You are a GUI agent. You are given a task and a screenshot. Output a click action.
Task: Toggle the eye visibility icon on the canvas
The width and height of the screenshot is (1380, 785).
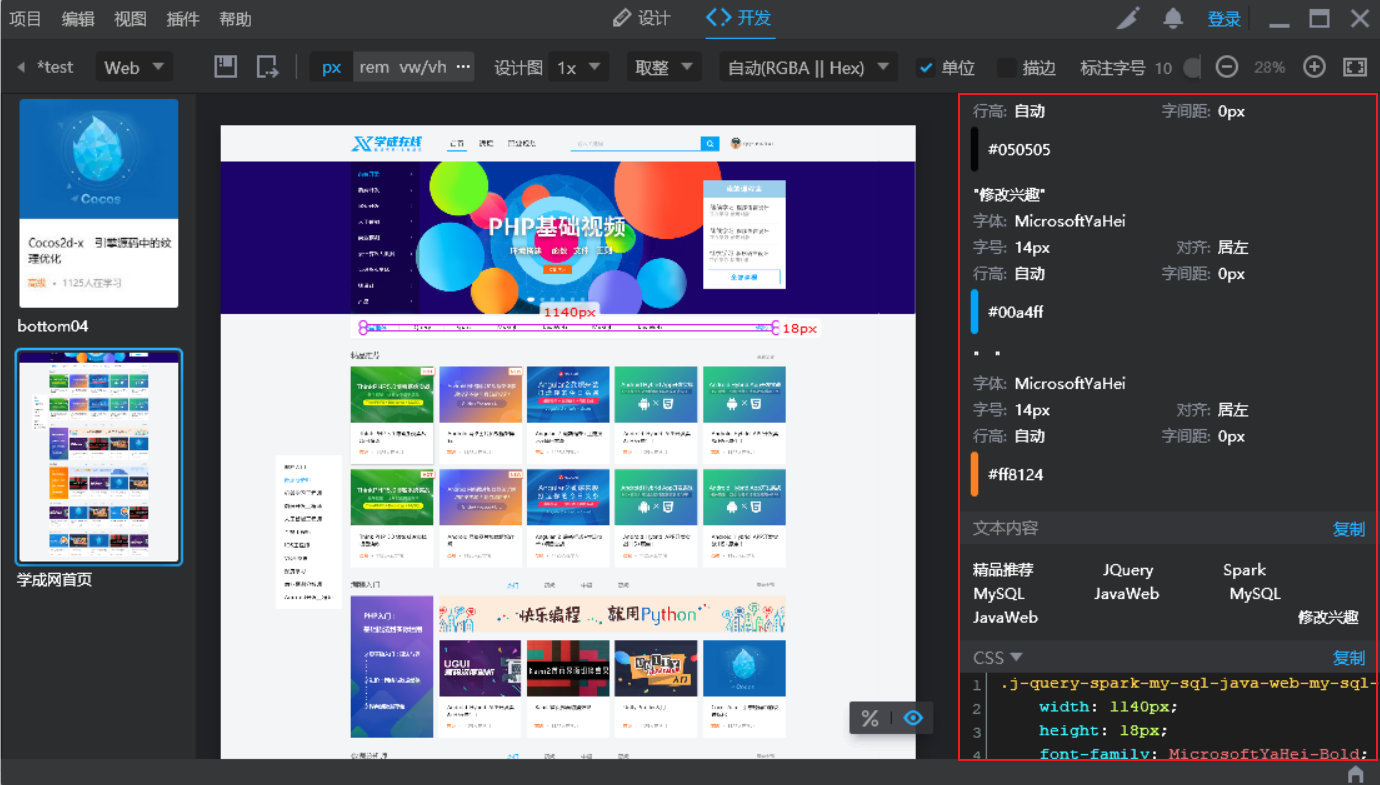click(x=913, y=718)
